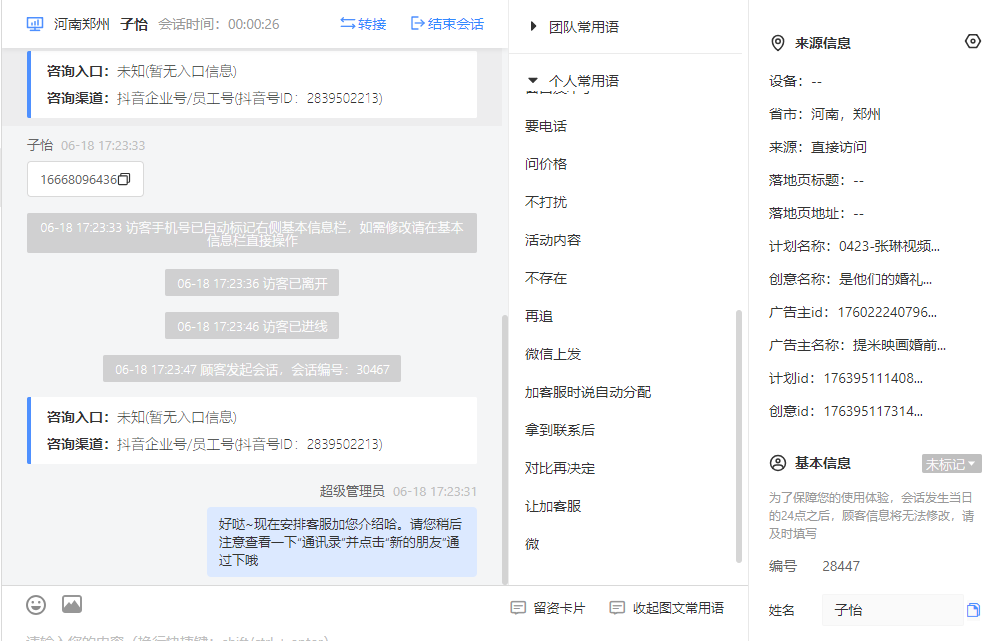Click the 计划名称 value 0423-张琳视频...

point(889,247)
